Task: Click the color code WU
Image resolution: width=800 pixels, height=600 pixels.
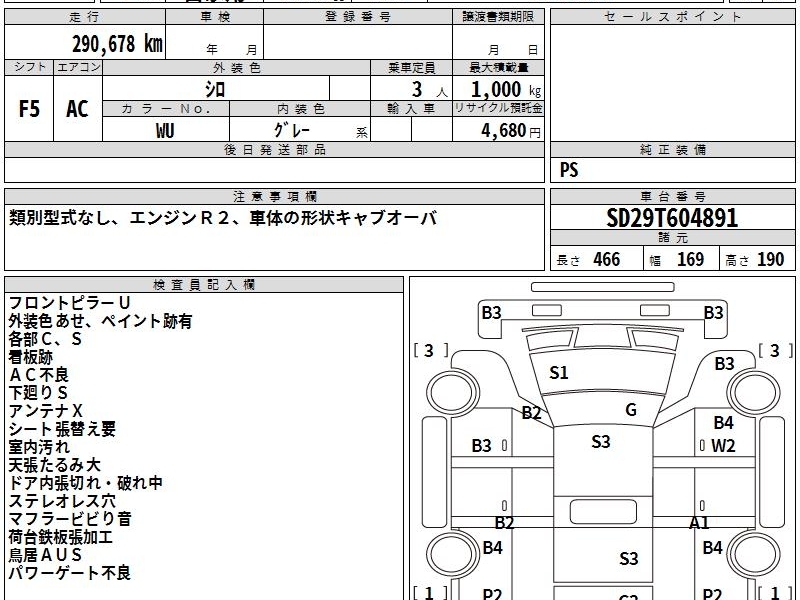Action: [x=165, y=131]
